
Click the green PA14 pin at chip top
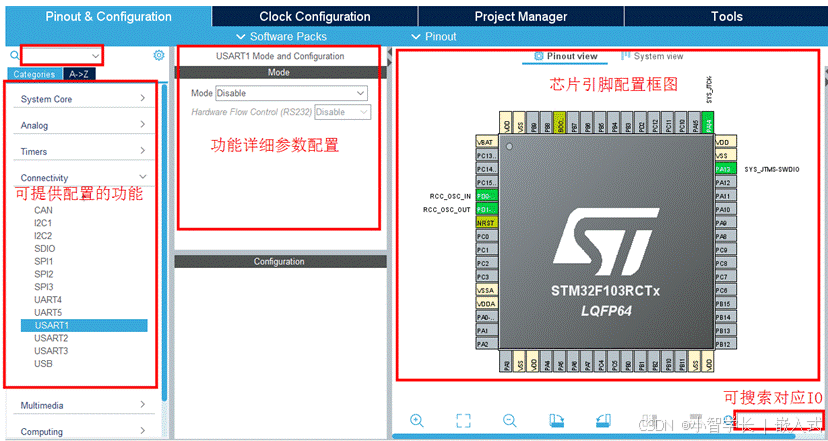coord(709,121)
